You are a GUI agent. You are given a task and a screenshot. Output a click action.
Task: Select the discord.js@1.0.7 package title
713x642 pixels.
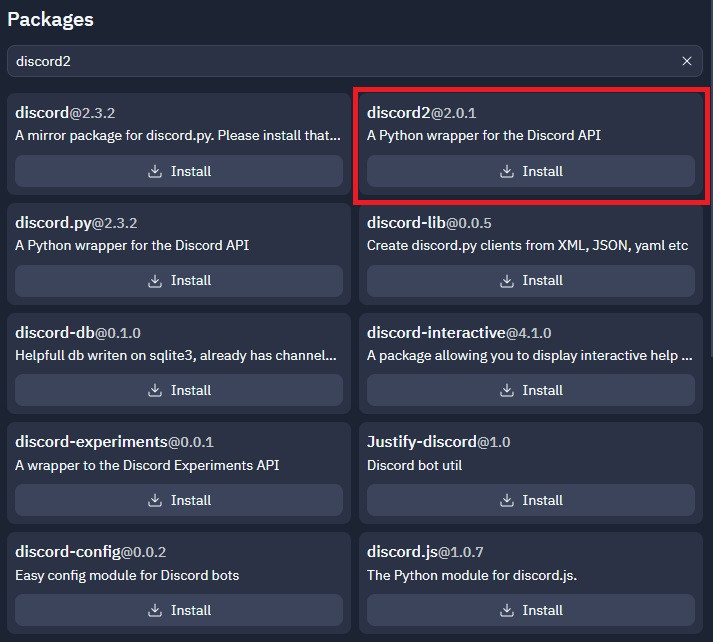pos(425,552)
